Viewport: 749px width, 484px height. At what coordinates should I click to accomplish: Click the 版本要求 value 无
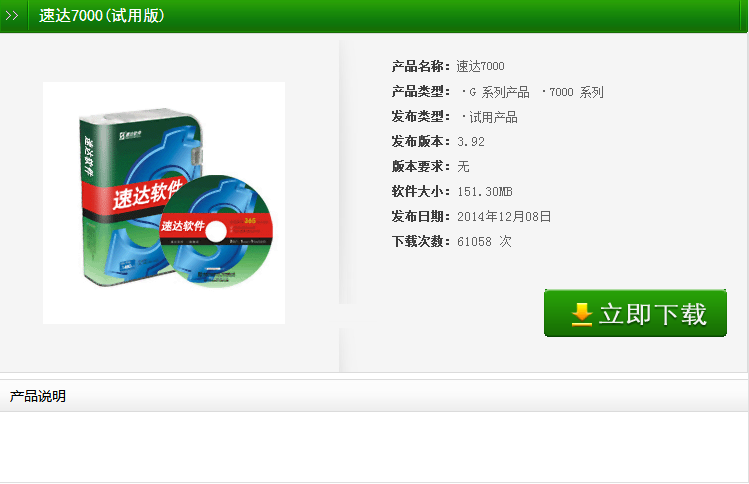point(463,167)
